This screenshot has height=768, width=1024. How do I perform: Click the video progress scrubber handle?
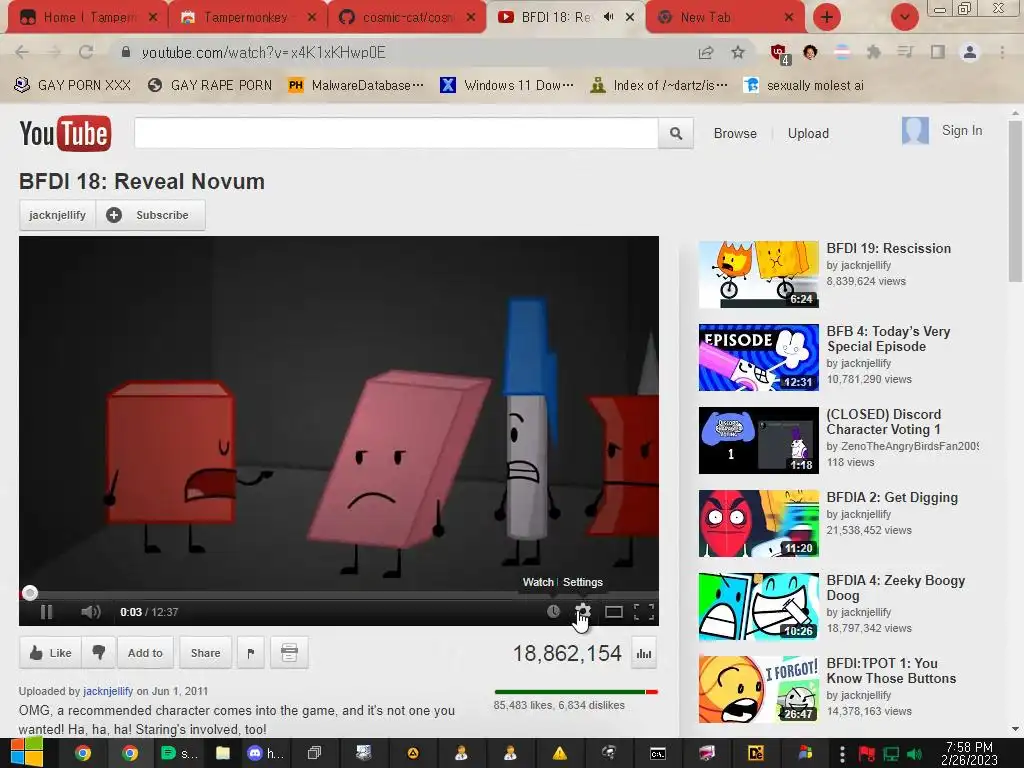click(x=29, y=593)
